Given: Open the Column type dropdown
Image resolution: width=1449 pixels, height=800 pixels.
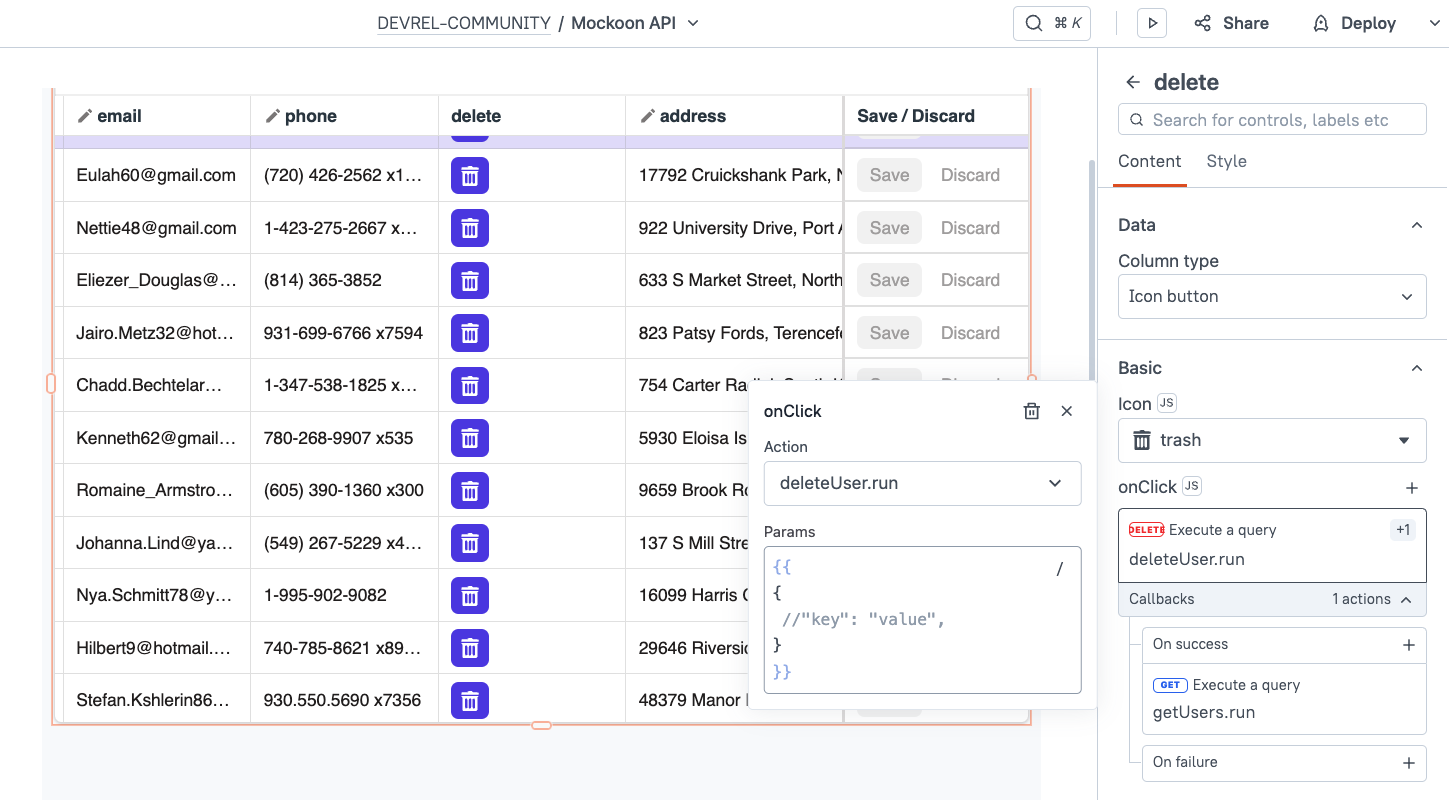Looking at the screenshot, I should coord(1272,296).
